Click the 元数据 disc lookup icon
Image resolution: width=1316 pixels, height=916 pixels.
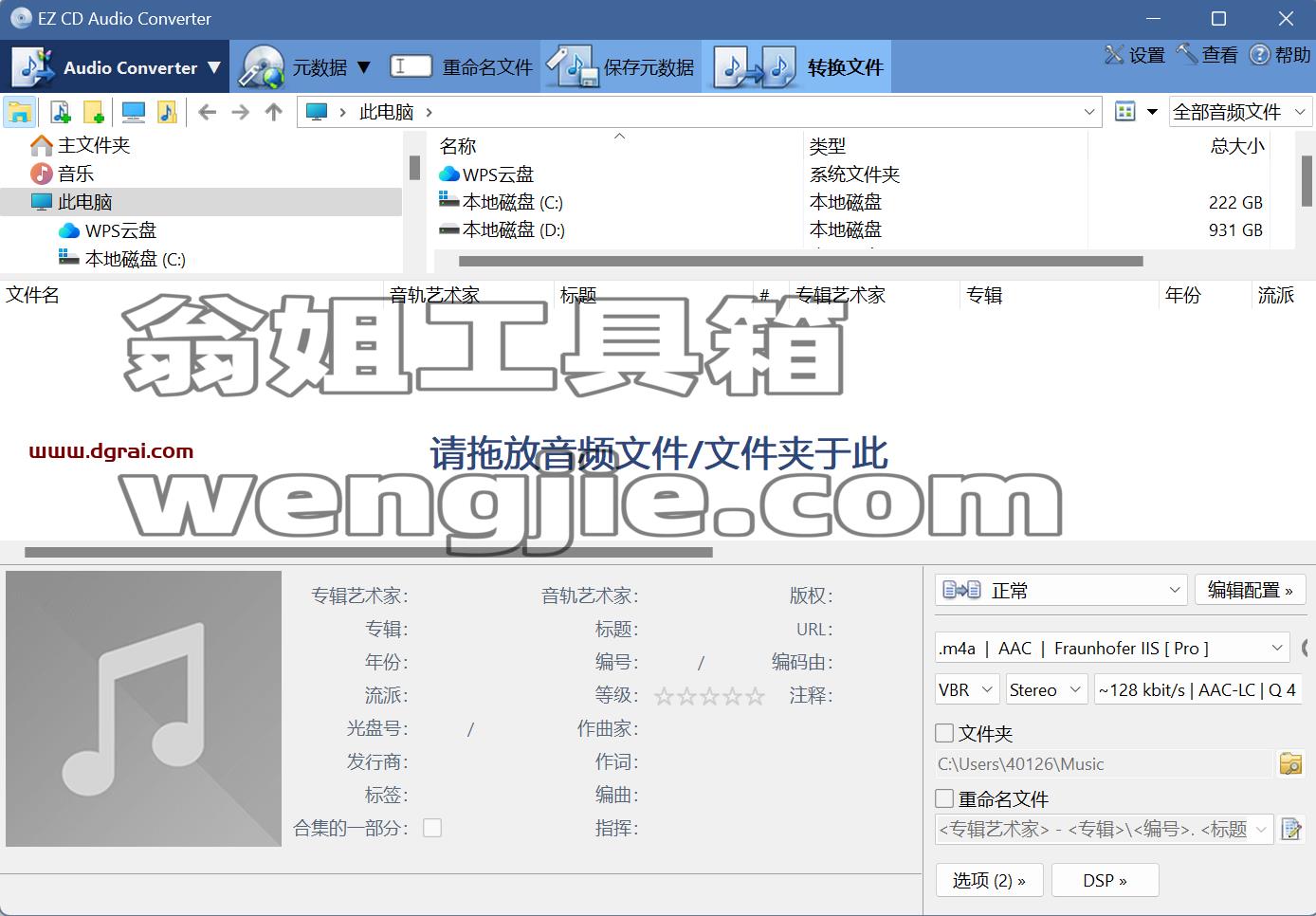pyautogui.click(x=262, y=67)
